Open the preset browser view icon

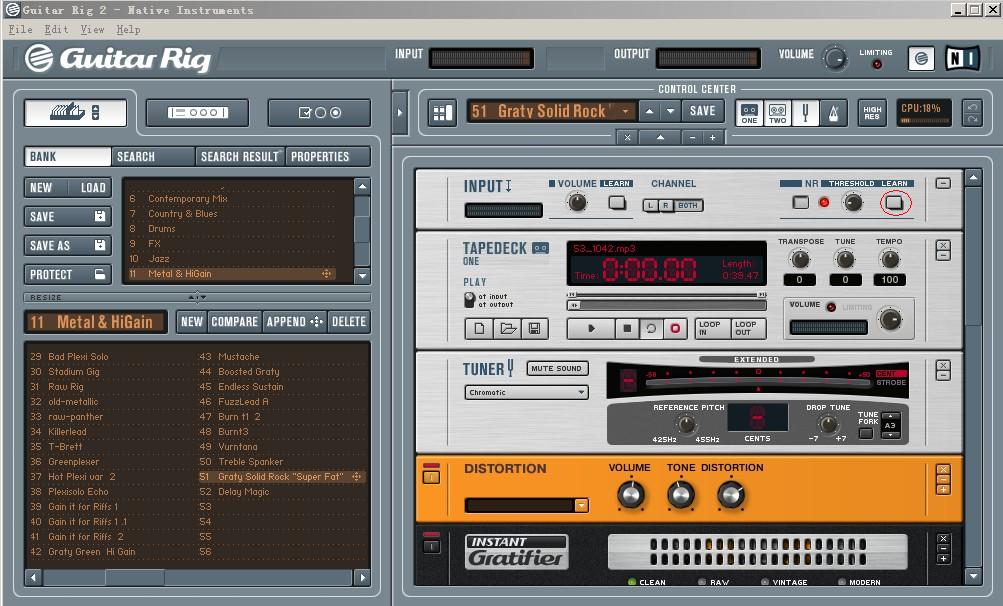(75, 113)
